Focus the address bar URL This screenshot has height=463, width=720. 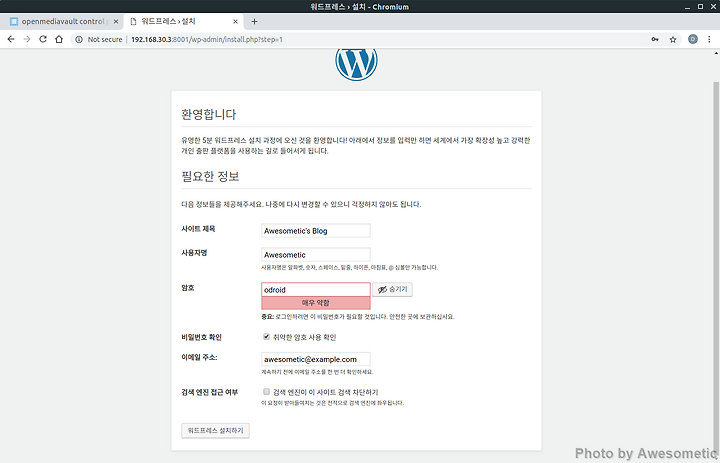pyautogui.click(x=207, y=40)
